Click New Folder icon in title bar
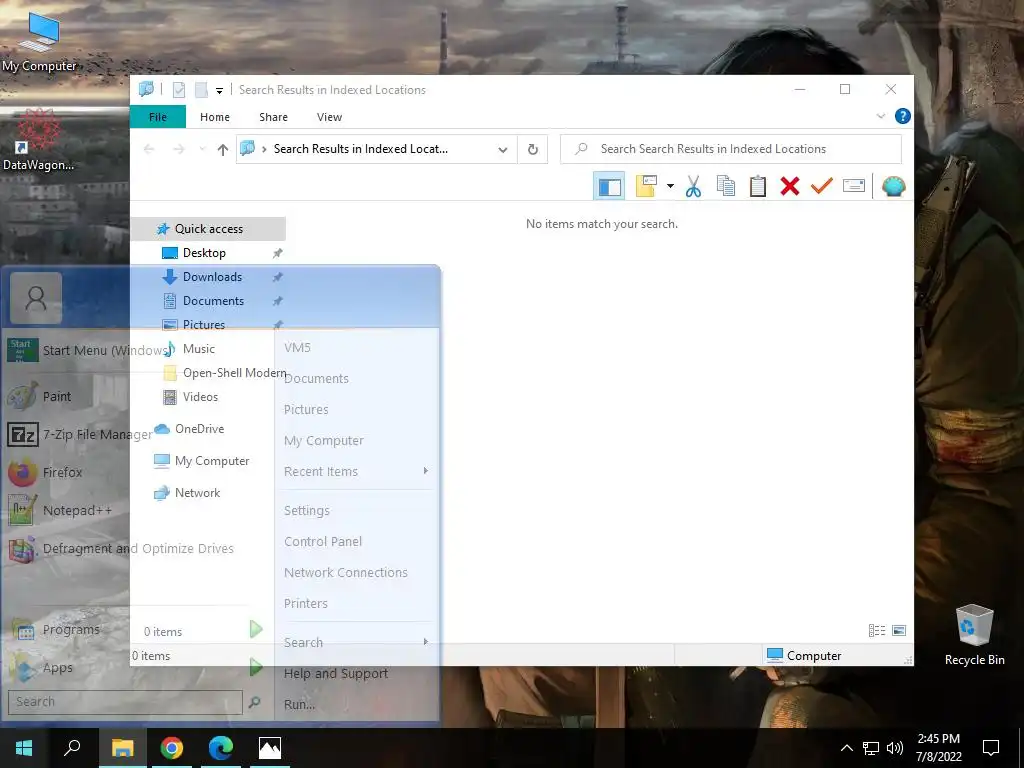Viewport: 1024px width, 768px height. click(201, 90)
